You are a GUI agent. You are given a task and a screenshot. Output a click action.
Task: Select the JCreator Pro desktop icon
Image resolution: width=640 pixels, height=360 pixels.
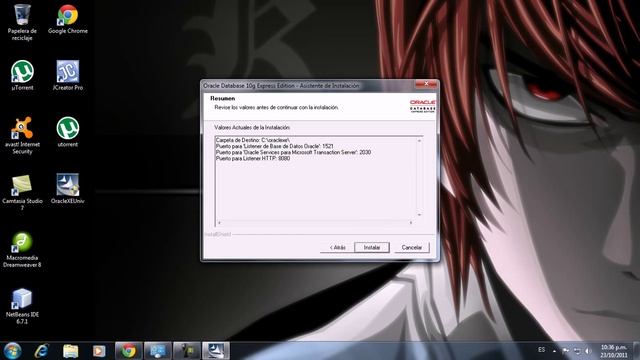point(68,76)
